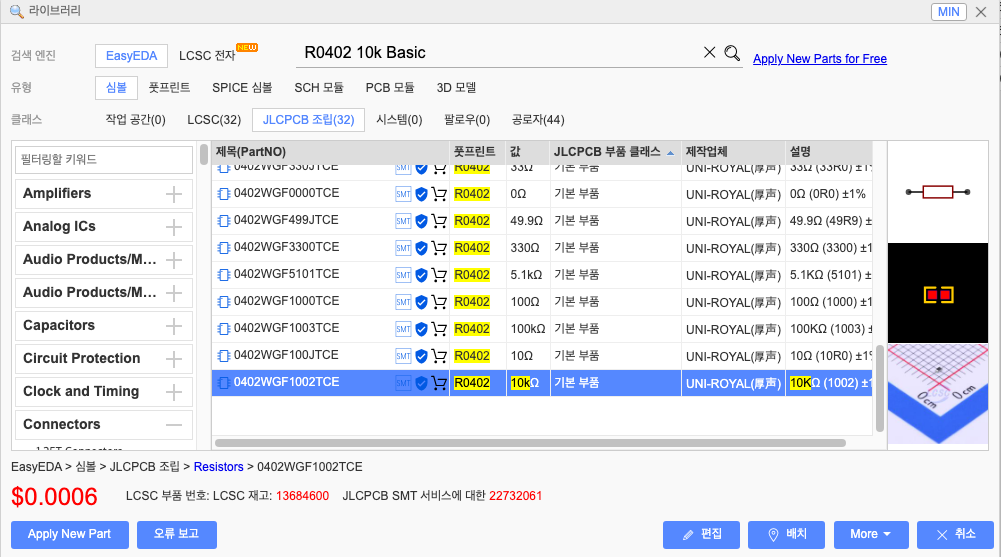The height and width of the screenshot is (557, 1001).
Task: Switch to SPICE 심볼 tab
Action: (x=242, y=87)
